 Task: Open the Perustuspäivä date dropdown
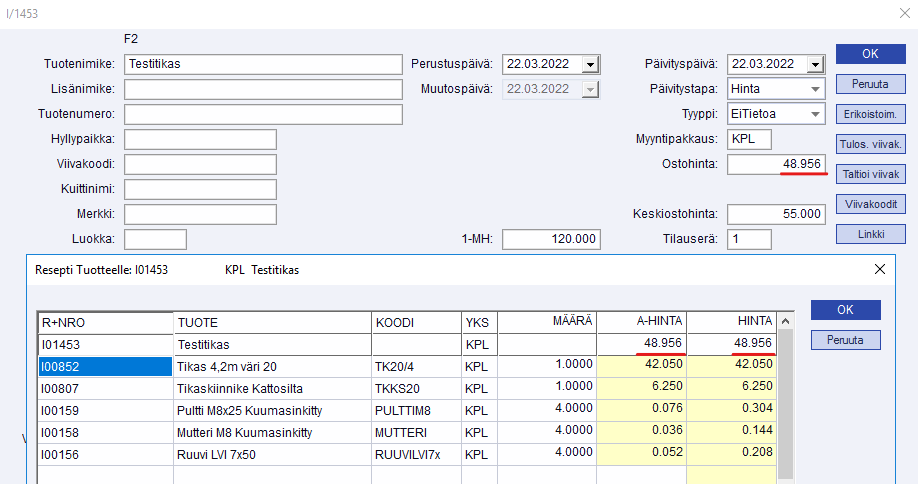590,64
